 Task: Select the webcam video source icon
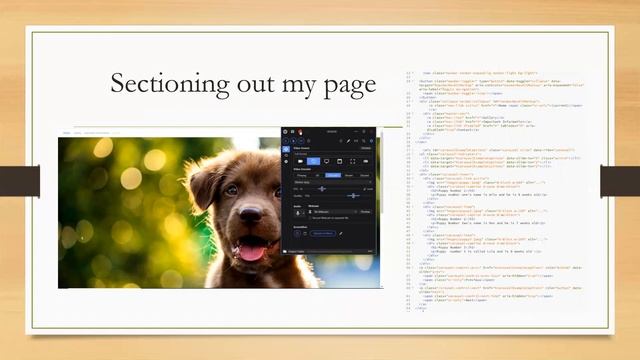pos(300,161)
